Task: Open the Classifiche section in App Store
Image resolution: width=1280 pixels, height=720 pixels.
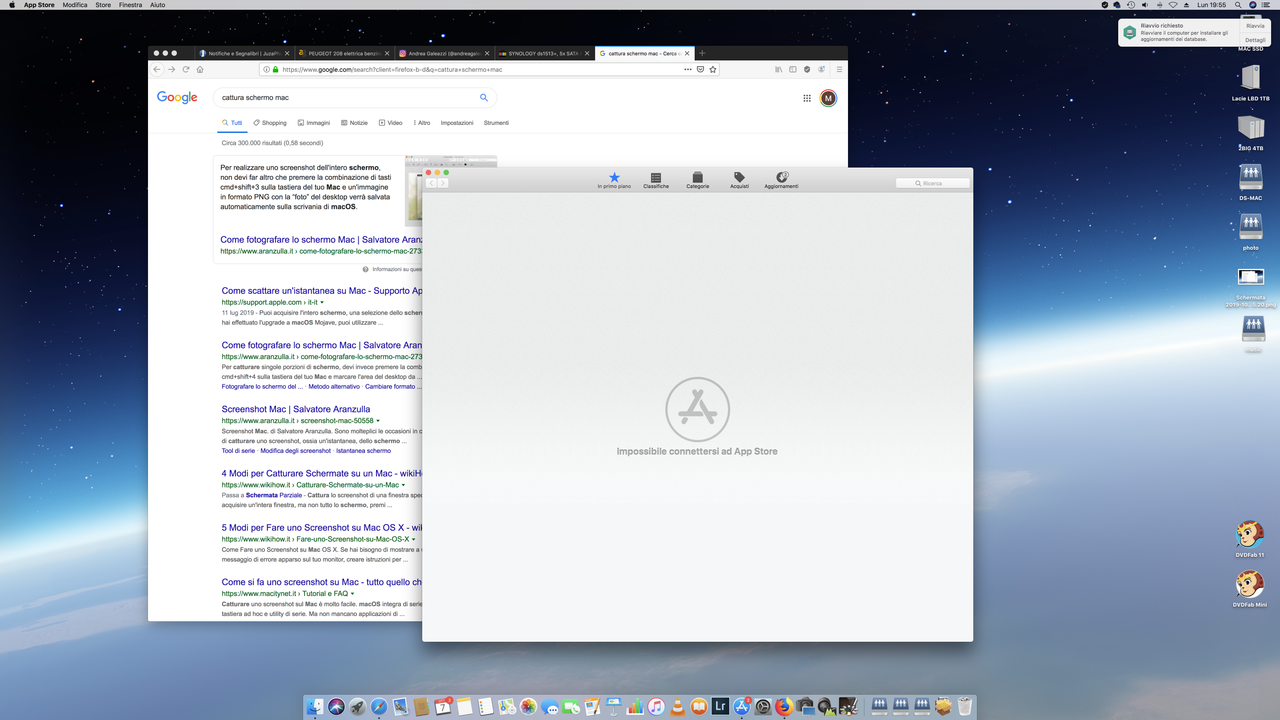Action: pyautogui.click(x=656, y=180)
